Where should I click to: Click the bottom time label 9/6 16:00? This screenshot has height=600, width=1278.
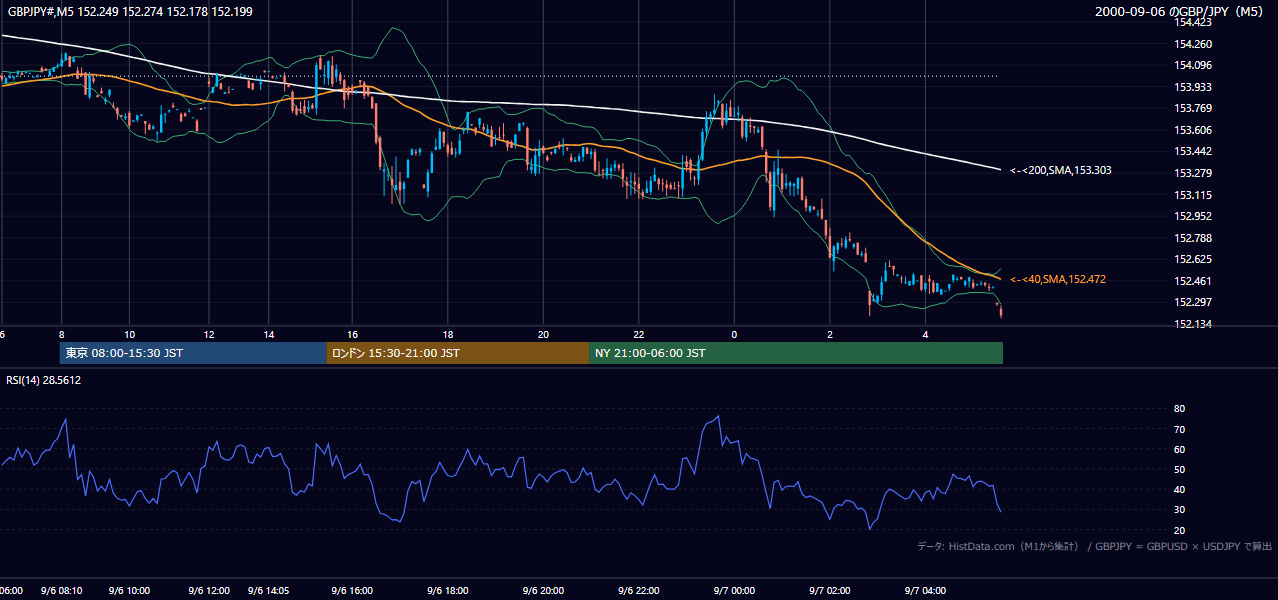[x=351, y=591]
